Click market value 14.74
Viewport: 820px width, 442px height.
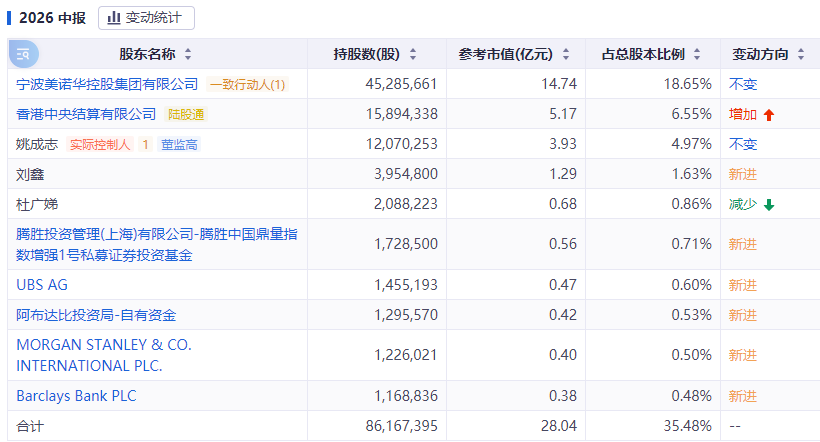click(559, 84)
